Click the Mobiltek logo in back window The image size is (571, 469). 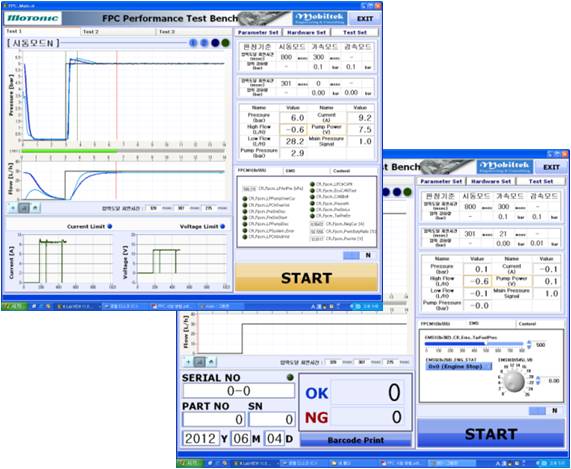pyautogui.click(x=320, y=18)
